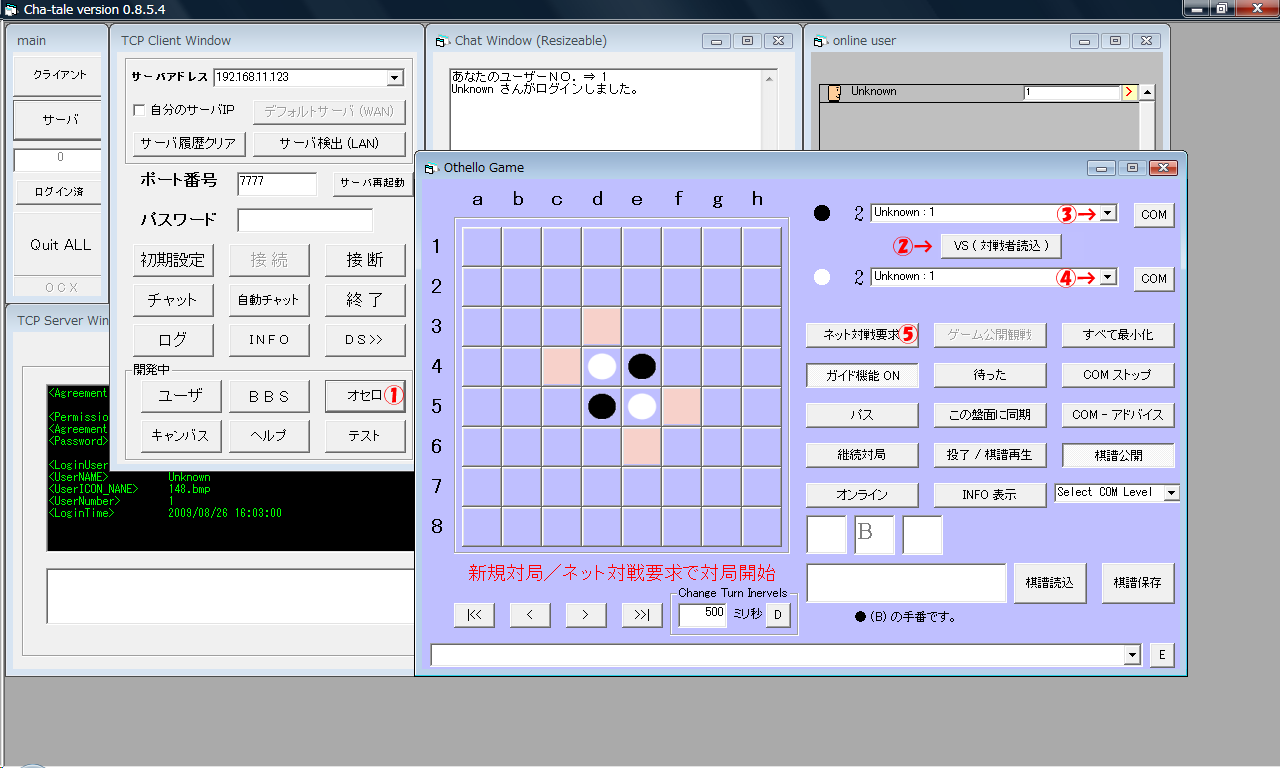Jump to last move with >>| button

pyautogui.click(x=641, y=615)
